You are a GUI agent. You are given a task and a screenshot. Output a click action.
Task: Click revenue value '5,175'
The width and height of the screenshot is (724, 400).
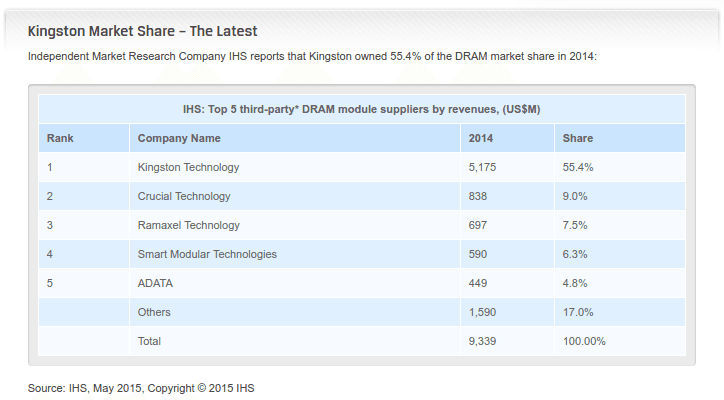(x=482, y=167)
